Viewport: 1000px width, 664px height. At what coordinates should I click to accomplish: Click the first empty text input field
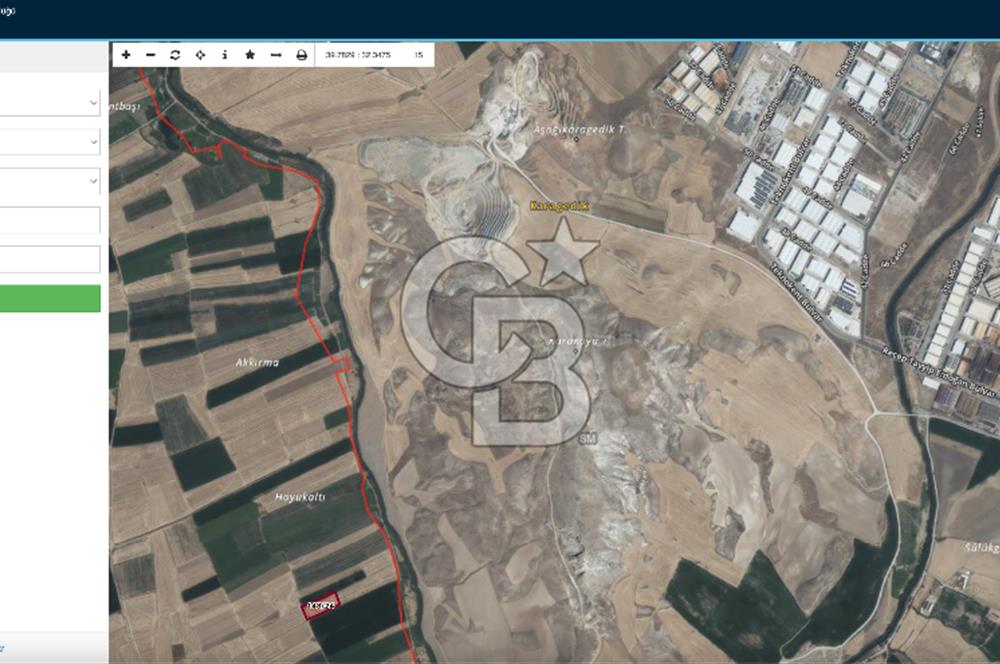coord(50,220)
